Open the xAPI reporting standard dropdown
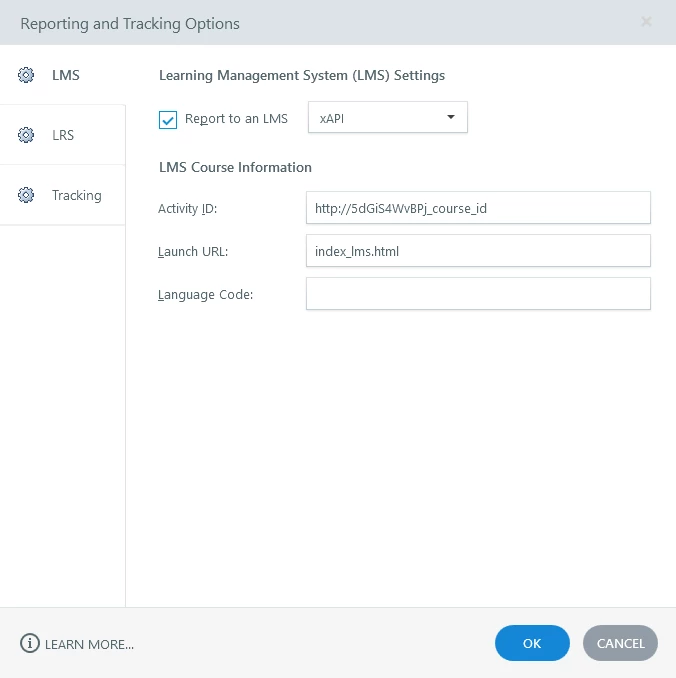This screenshot has width=676, height=678. coord(387,118)
